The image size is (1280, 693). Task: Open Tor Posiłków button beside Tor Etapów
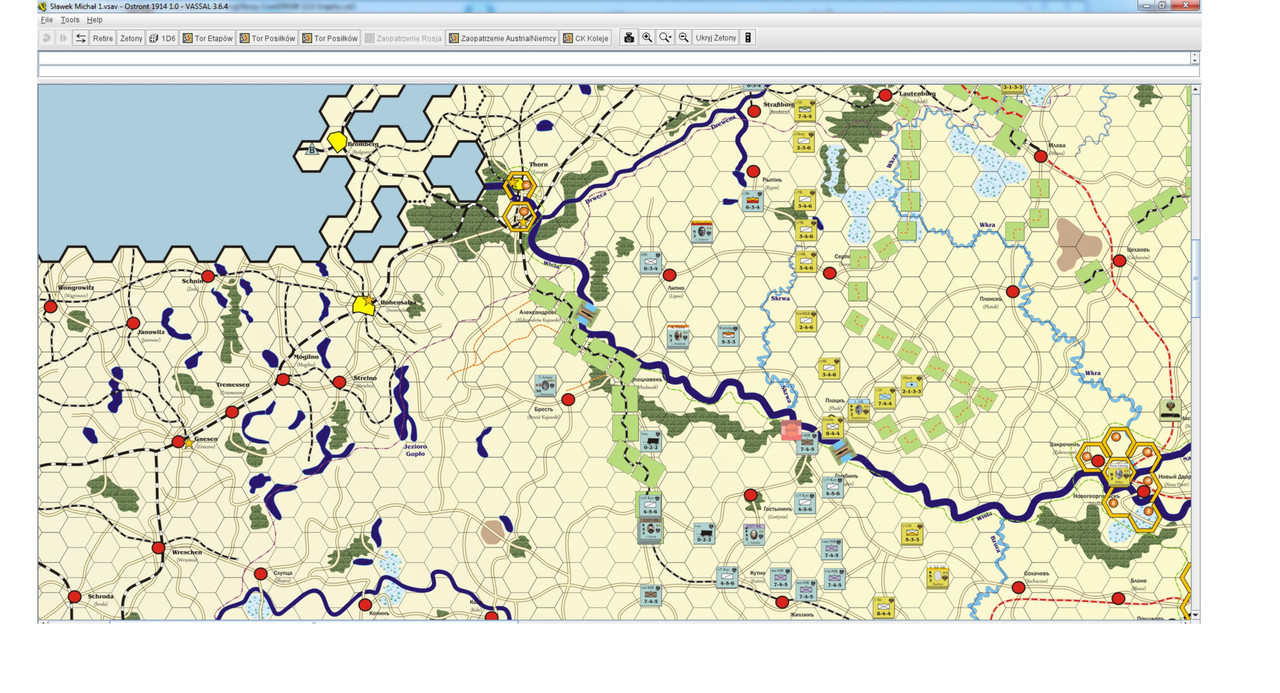(x=267, y=38)
